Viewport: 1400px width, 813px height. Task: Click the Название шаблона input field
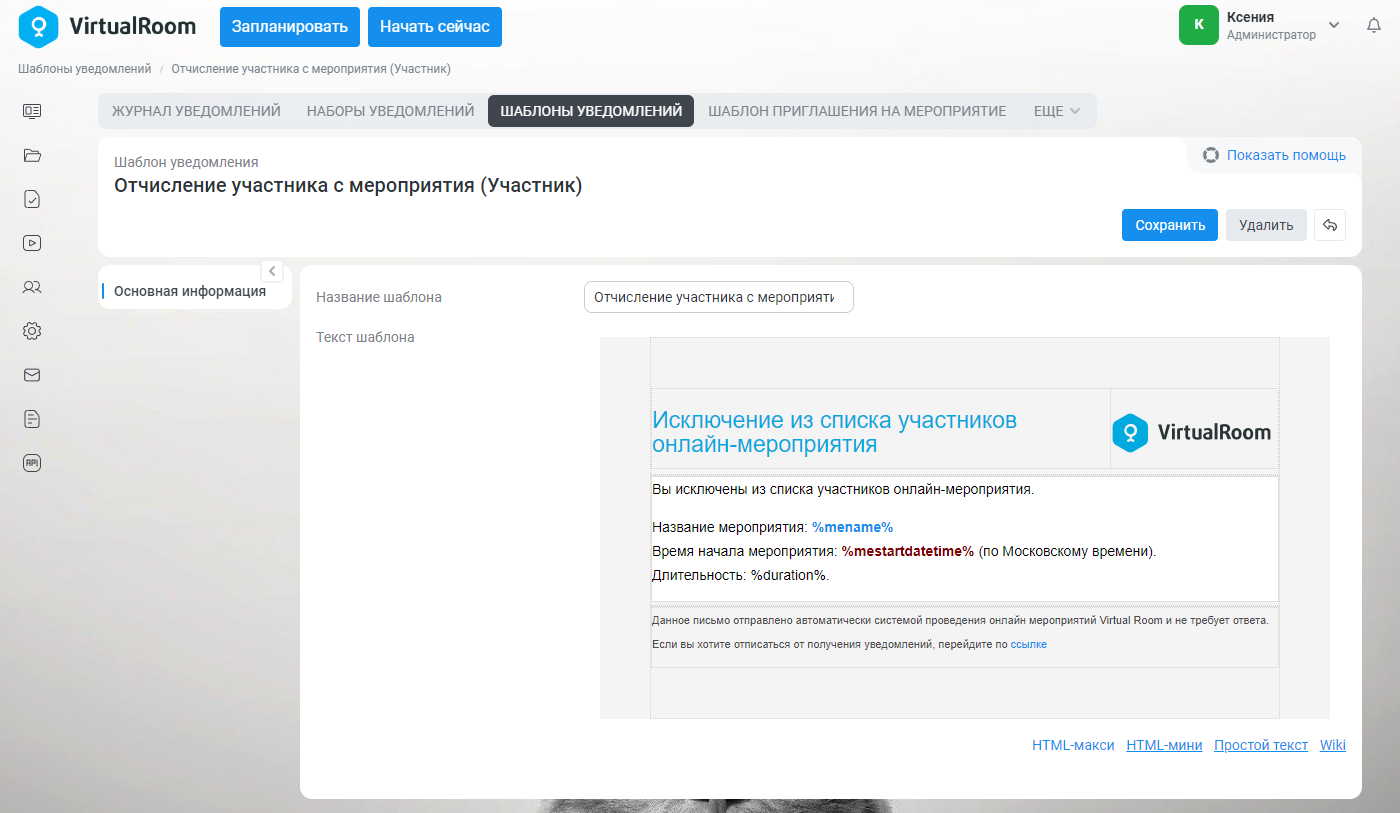[719, 297]
